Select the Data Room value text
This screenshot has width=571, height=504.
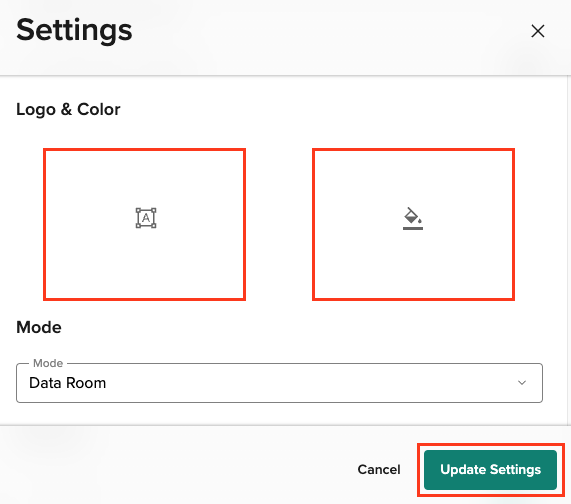click(x=68, y=383)
